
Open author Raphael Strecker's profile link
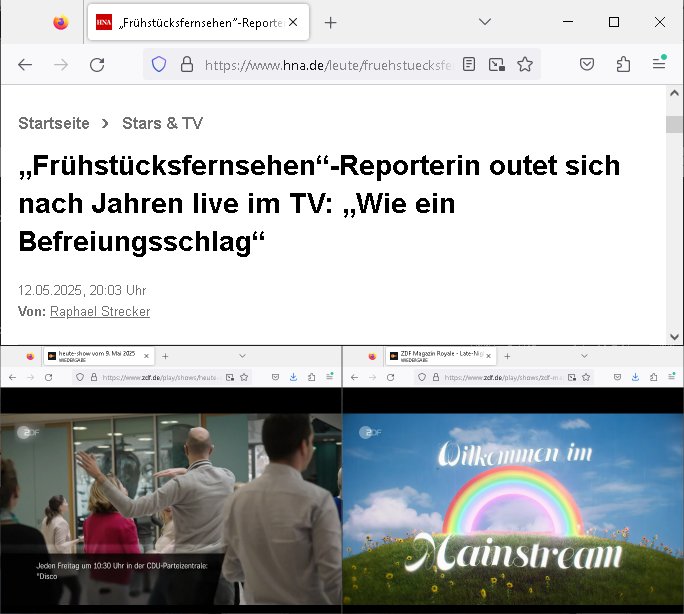pyautogui.click(x=100, y=312)
